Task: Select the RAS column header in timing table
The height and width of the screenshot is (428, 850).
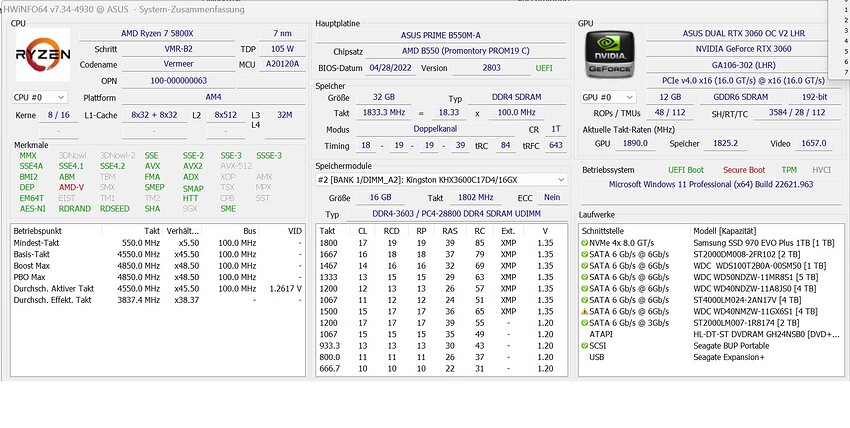Action: click(450, 231)
